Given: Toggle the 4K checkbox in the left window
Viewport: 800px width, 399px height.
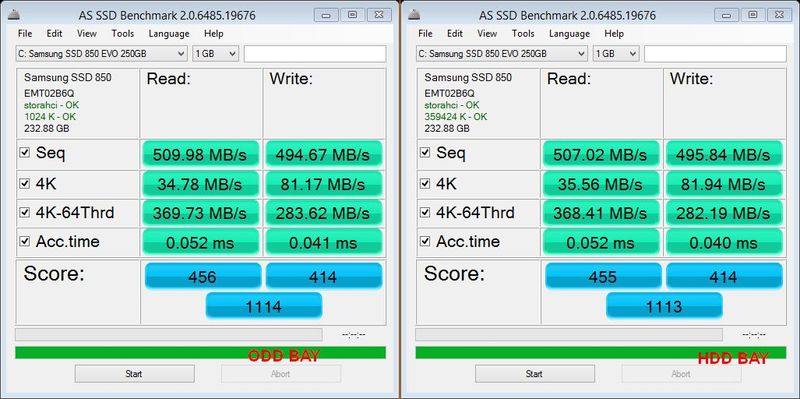Looking at the screenshot, I should coord(24,183).
